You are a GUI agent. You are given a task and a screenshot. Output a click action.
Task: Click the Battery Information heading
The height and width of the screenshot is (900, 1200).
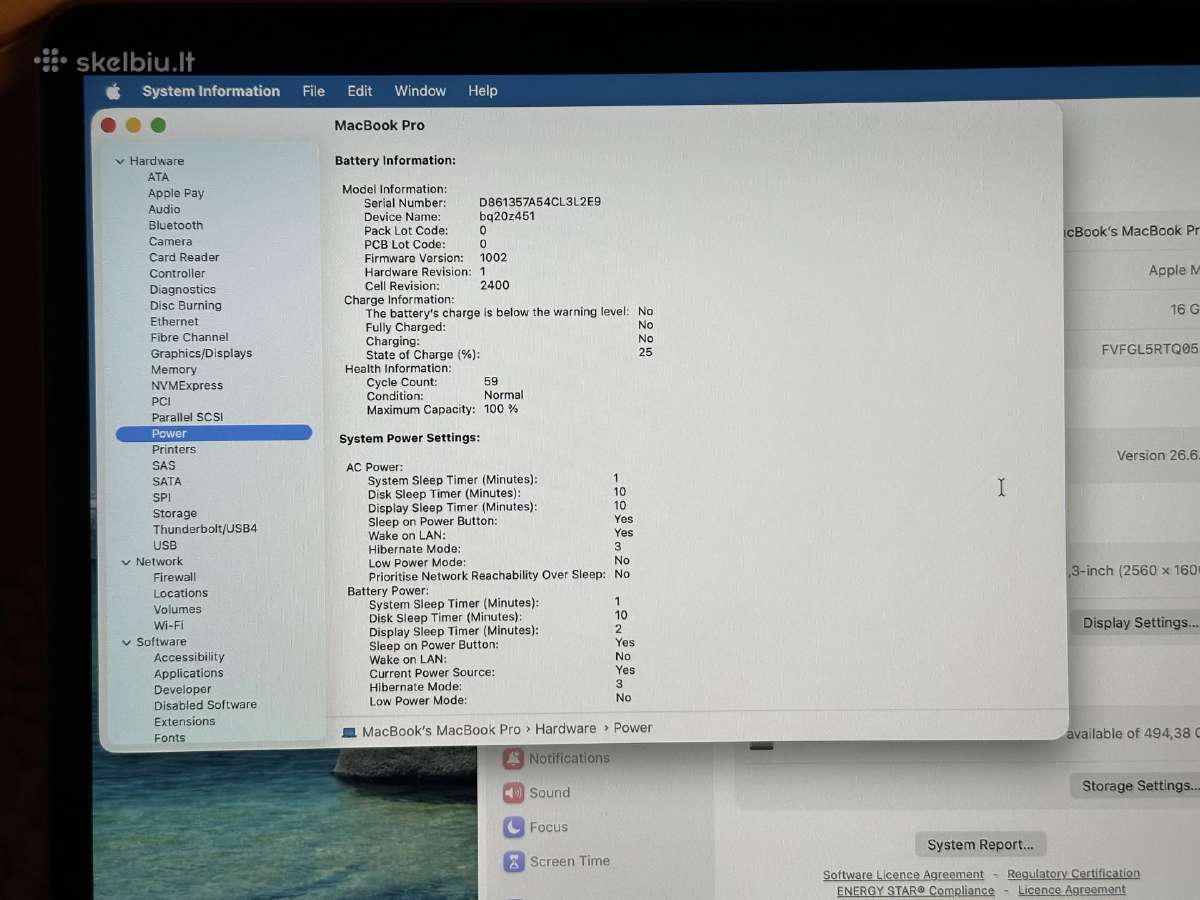tap(395, 160)
